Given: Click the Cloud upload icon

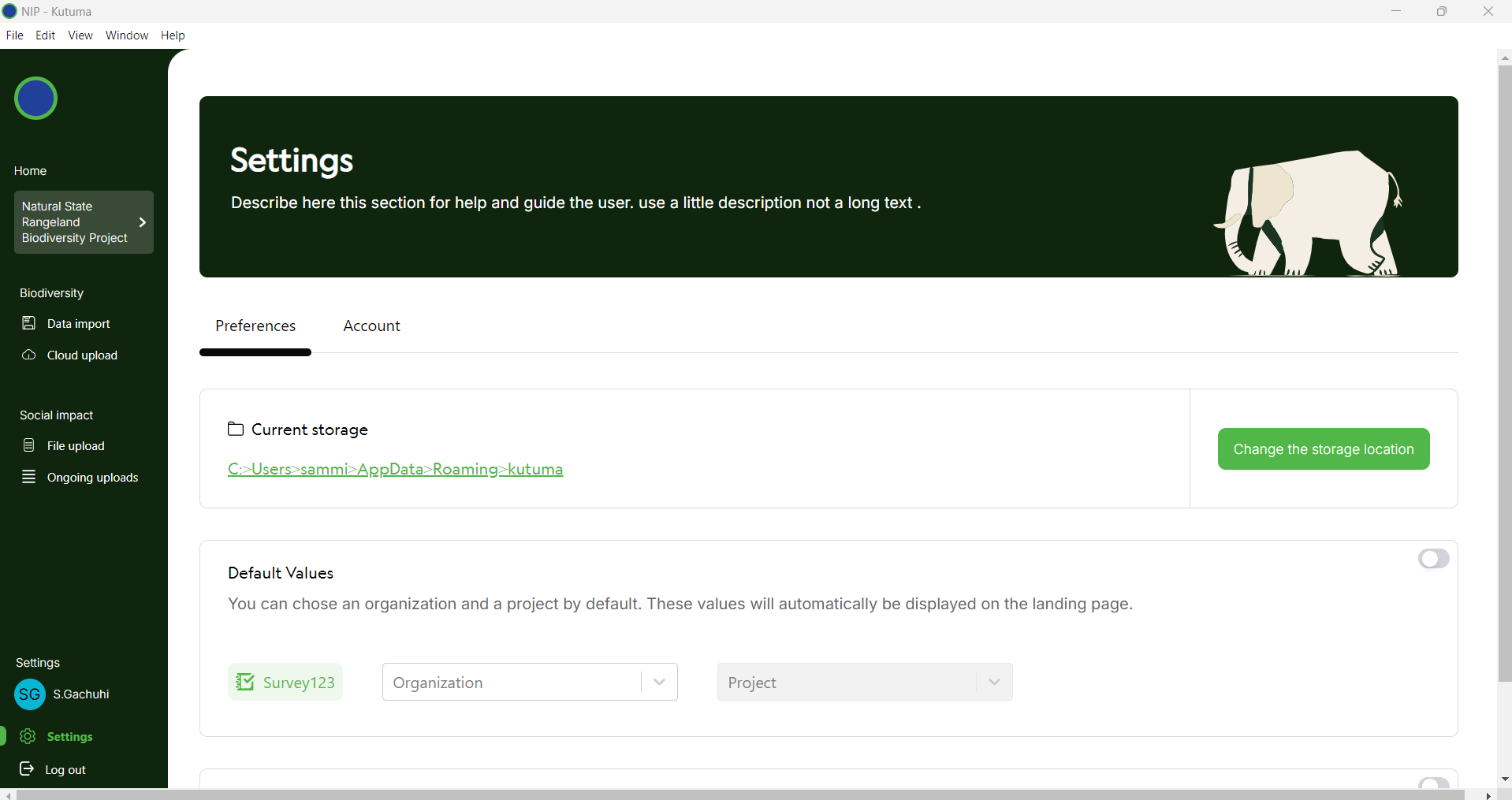Looking at the screenshot, I should pyautogui.click(x=29, y=355).
